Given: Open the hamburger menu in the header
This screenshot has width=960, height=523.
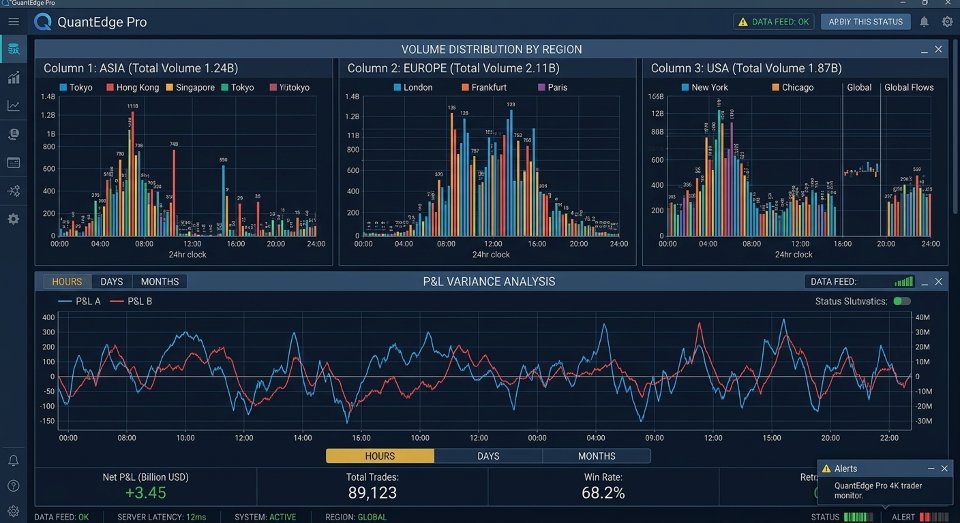Looking at the screenshot, I should [x=13, y=22].
